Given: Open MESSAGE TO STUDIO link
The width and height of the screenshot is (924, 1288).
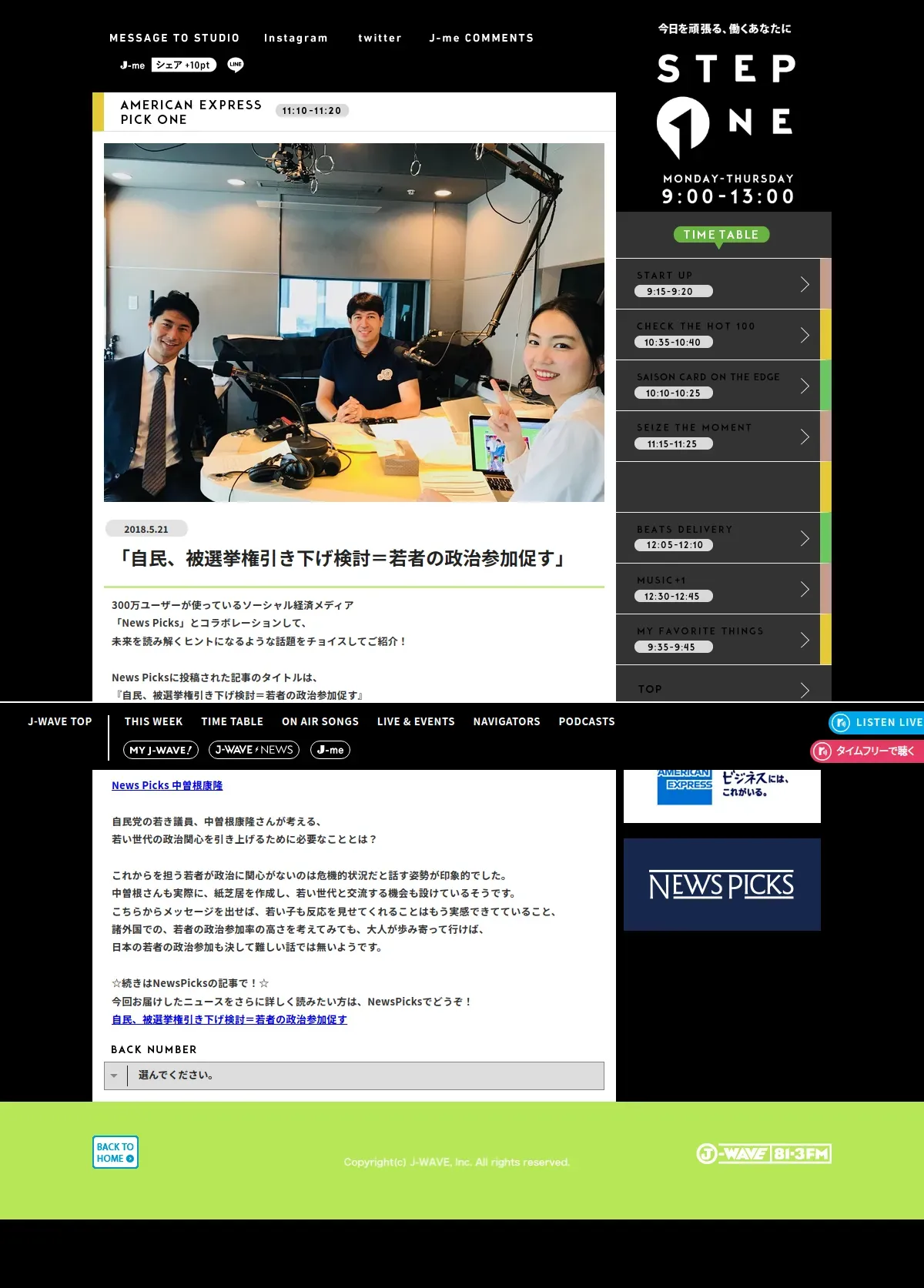Looking at the screenshot, I should [174, 38].
